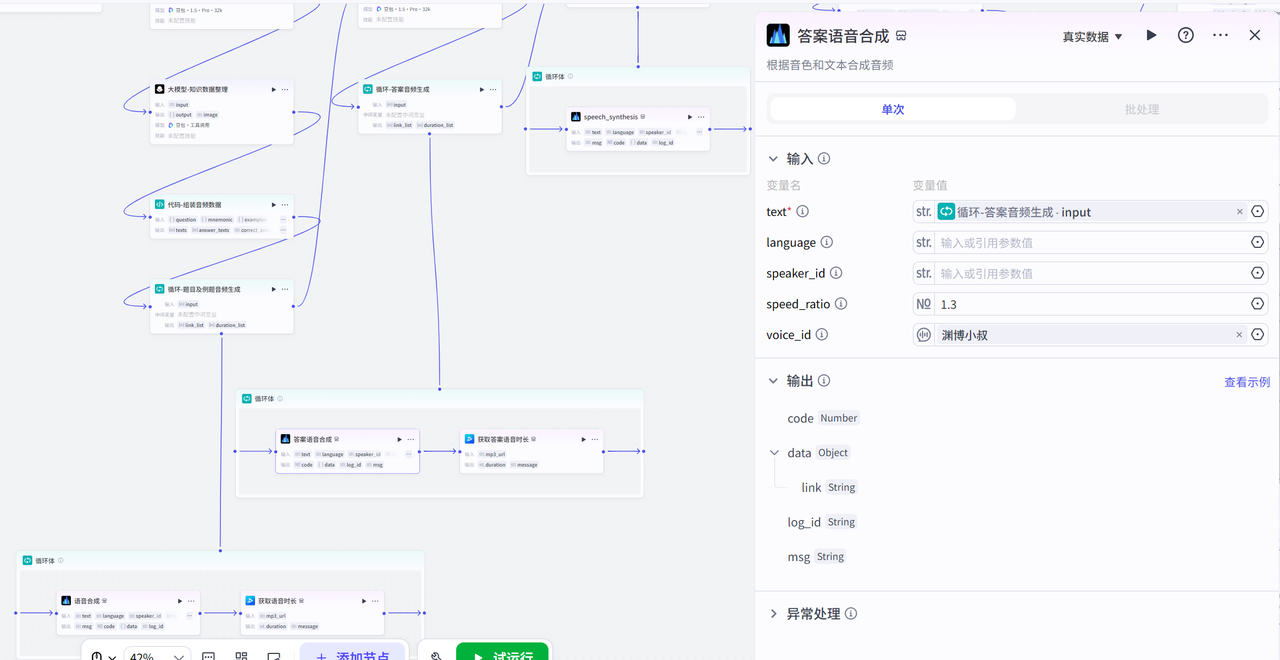
Task: Expand the 异常处理 section
Action: (x=773, y=613)
